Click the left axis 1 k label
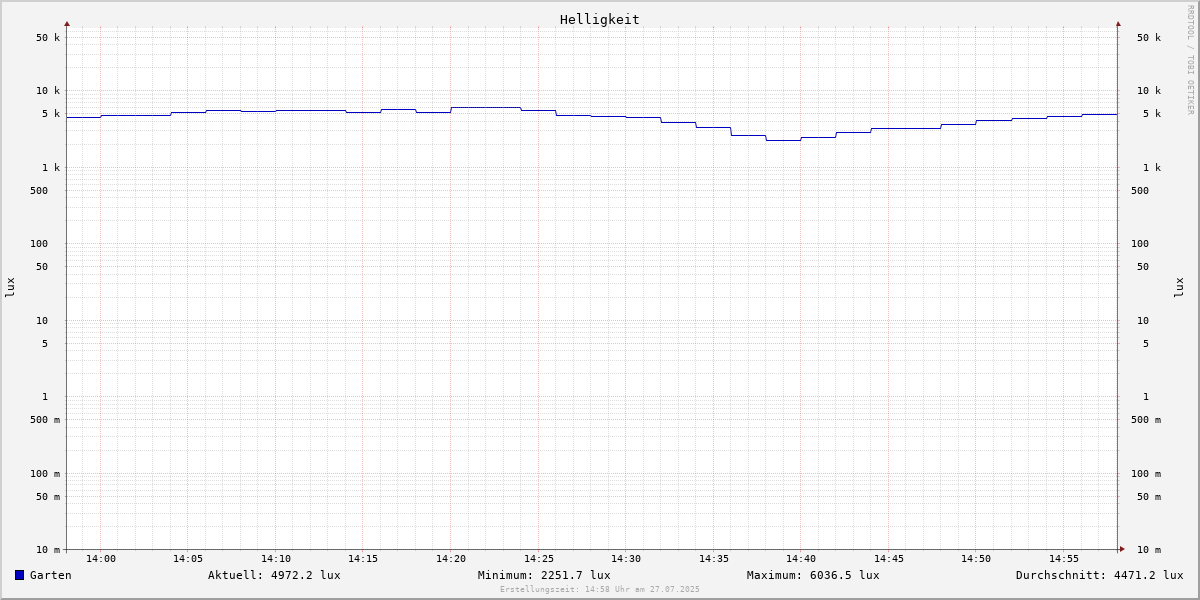This screenshot has width=1200, height=600. (x=51, y=168)
